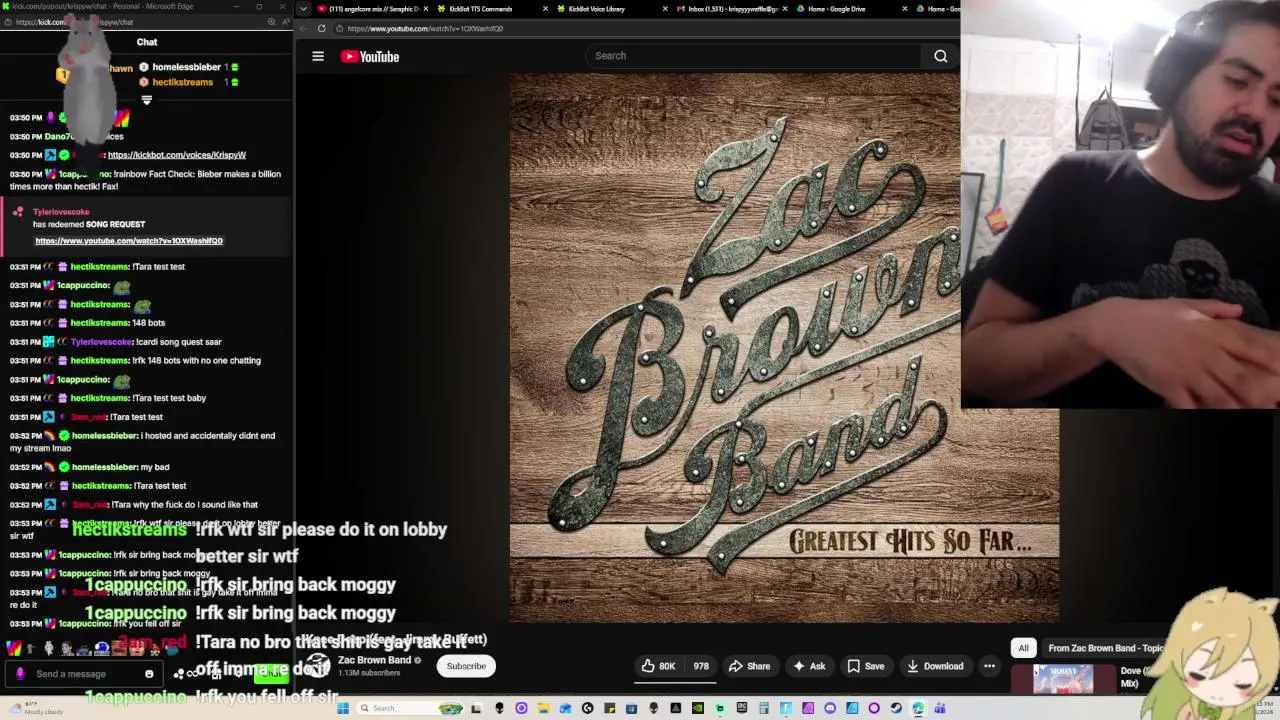The width and height of the screenshot is (1280, 720).
Task: Click the YouTube logo home link
Action: point(370,56)
